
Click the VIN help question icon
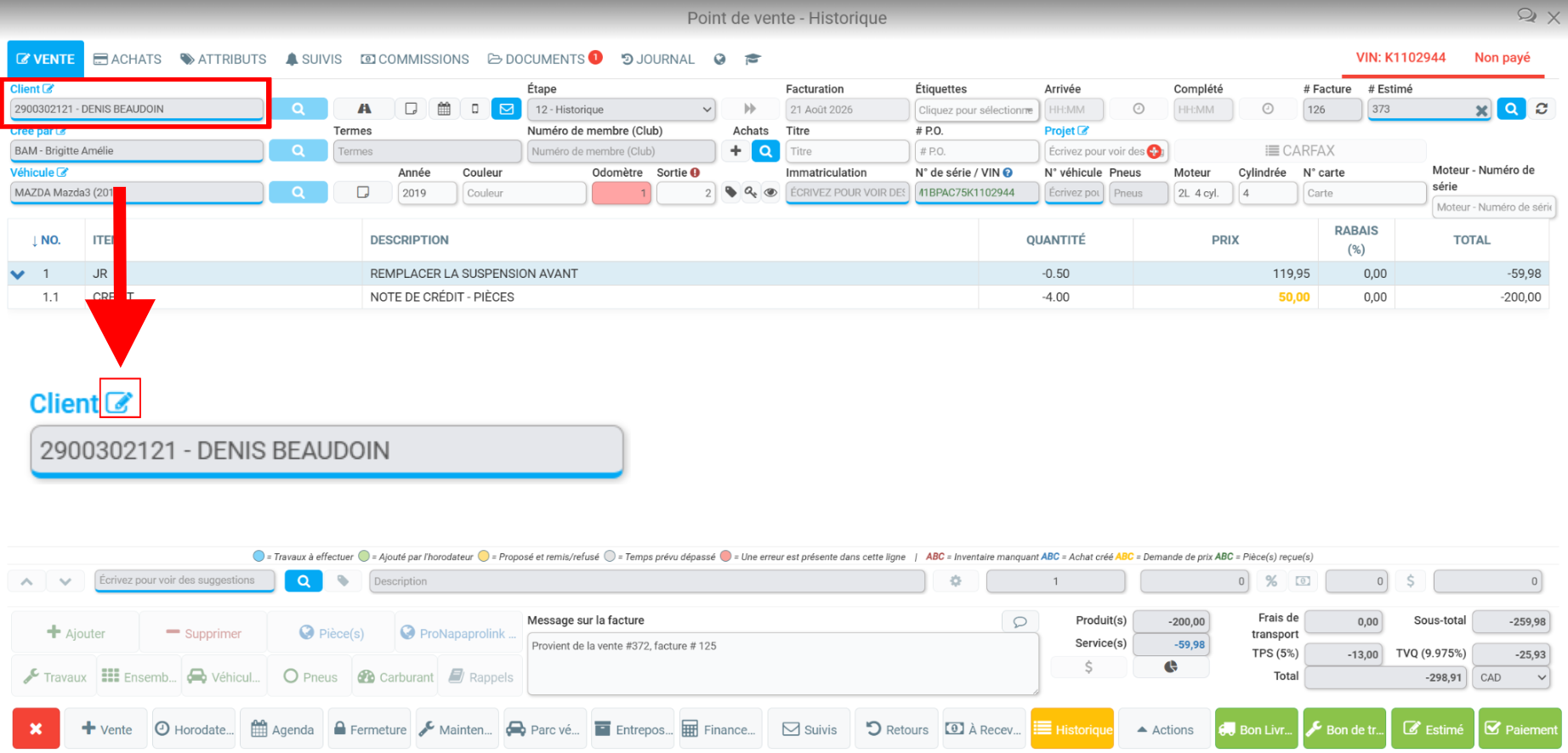[1008, 173]
